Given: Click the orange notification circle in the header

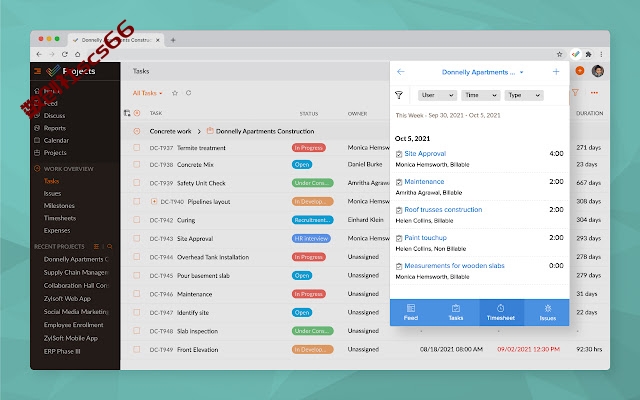Looking at the screenshot, I should tap(580, 71).
